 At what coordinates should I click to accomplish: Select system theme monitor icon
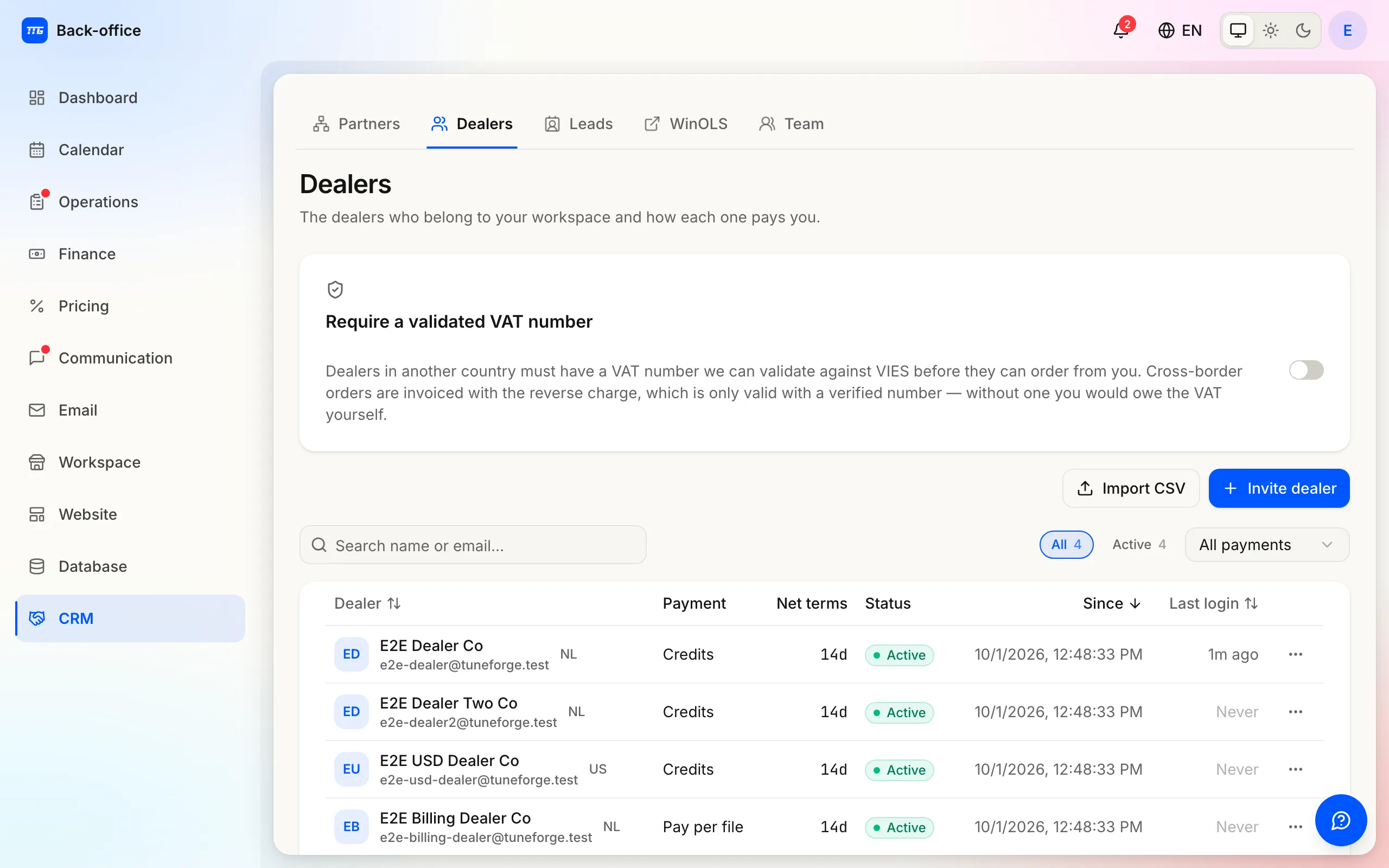[1238, 30]
